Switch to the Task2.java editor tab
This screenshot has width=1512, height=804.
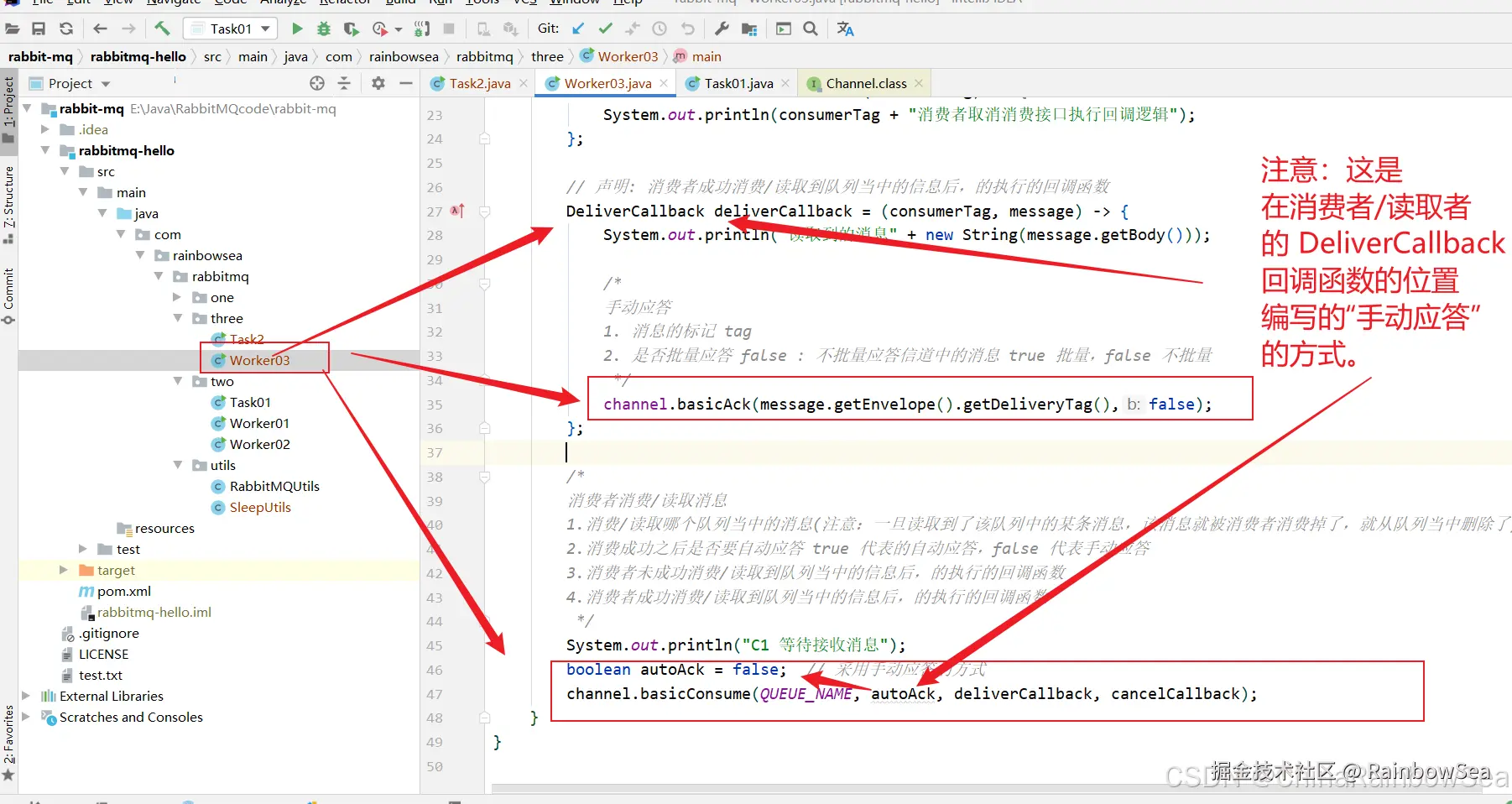[479, 83]
